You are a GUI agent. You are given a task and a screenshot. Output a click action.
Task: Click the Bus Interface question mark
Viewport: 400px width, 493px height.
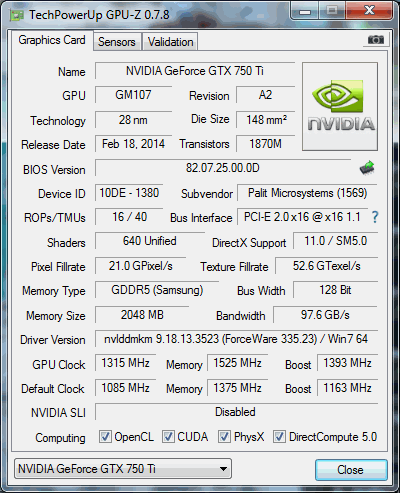tap(375, 217)
